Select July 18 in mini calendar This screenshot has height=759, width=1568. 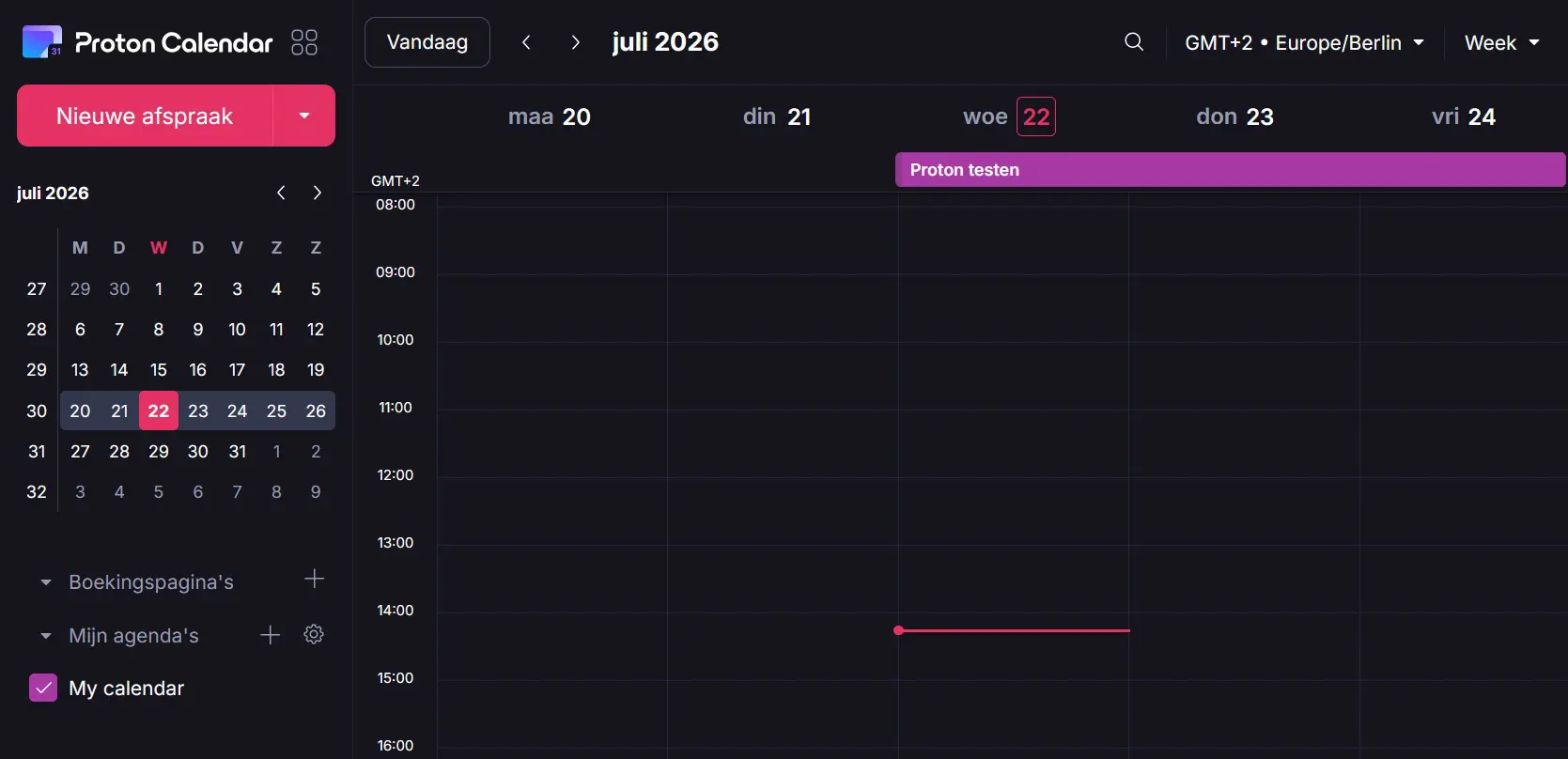(x=276, y=370)
